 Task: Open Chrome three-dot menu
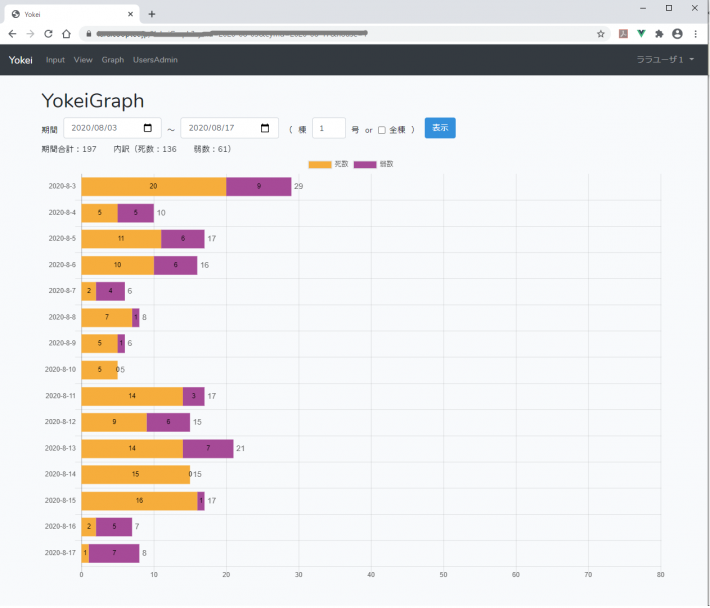point(697,33)
